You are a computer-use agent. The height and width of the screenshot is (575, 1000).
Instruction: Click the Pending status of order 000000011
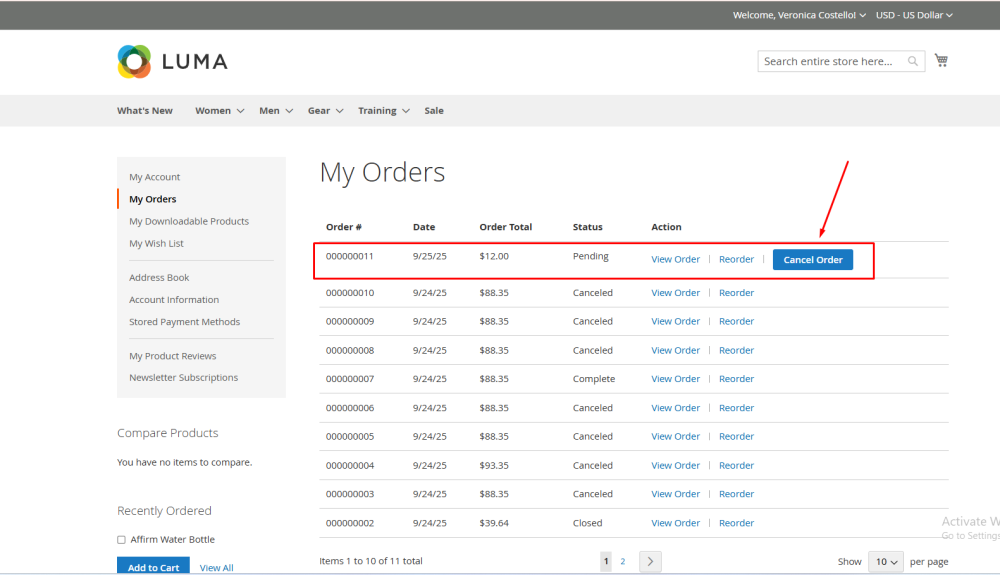coord(591,256)
